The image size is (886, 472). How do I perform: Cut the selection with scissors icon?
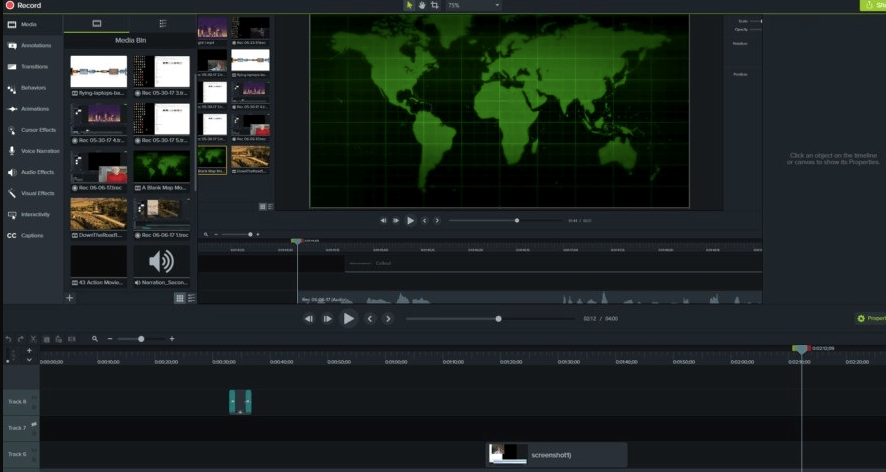[33, 339]
